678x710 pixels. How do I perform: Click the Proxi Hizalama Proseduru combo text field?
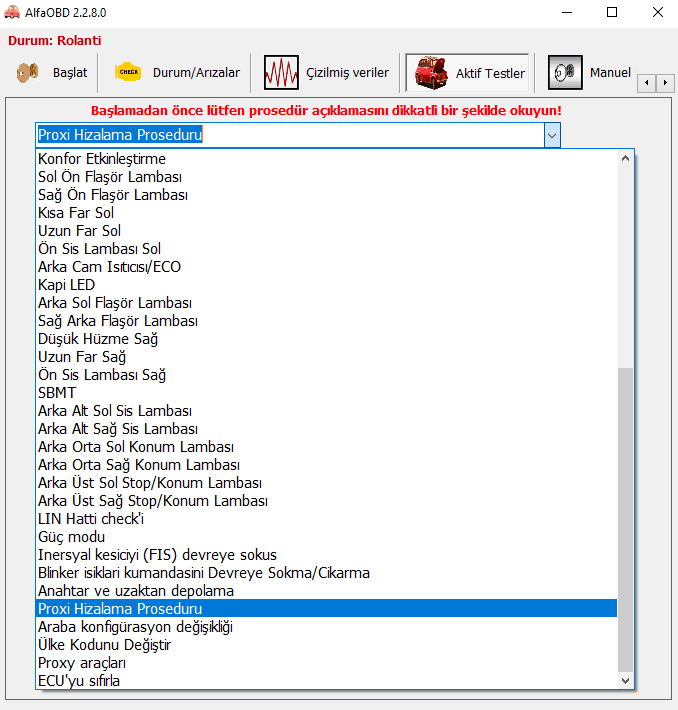(290, 135)
